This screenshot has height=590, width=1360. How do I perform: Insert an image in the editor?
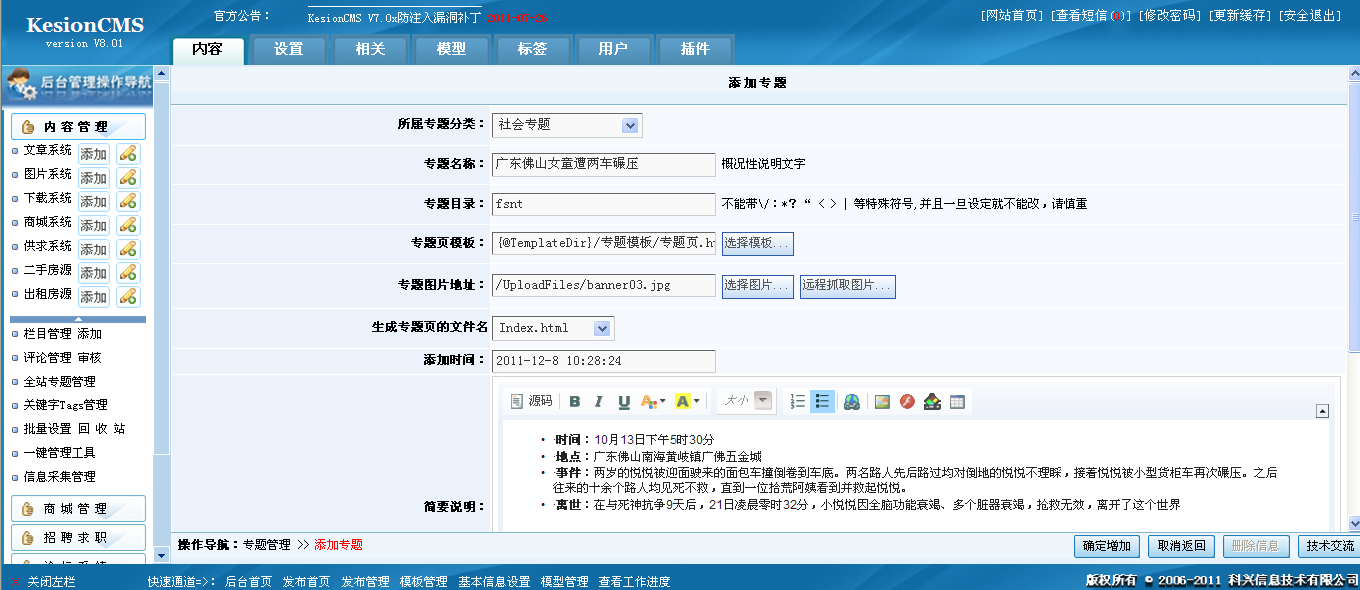[883, 400]
